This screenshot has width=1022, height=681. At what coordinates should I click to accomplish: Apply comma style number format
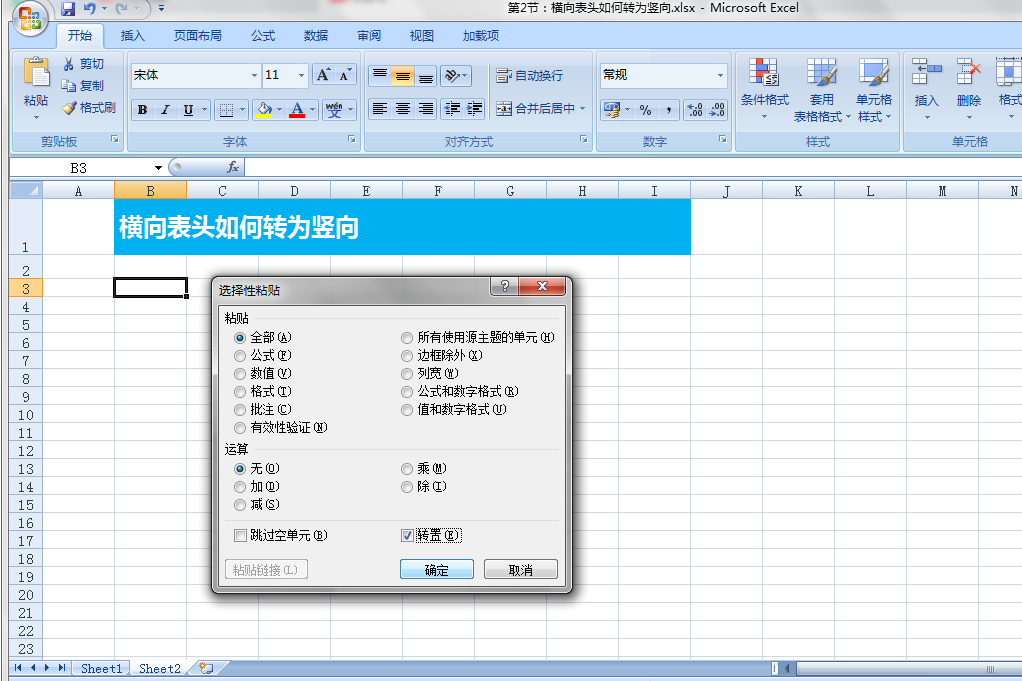(669, 109)
